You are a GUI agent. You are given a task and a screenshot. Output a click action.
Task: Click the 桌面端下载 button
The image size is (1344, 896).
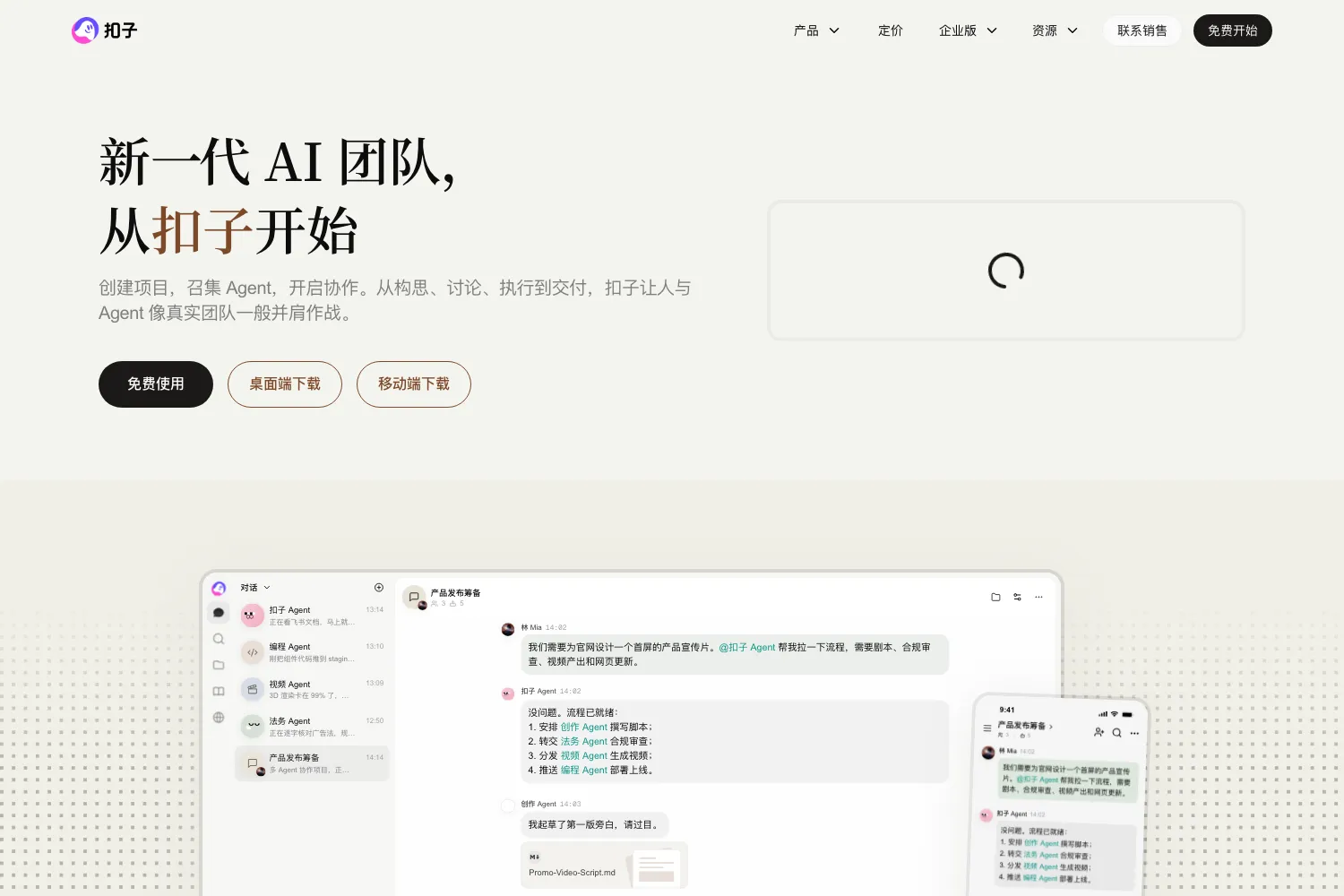click(285, 384)
